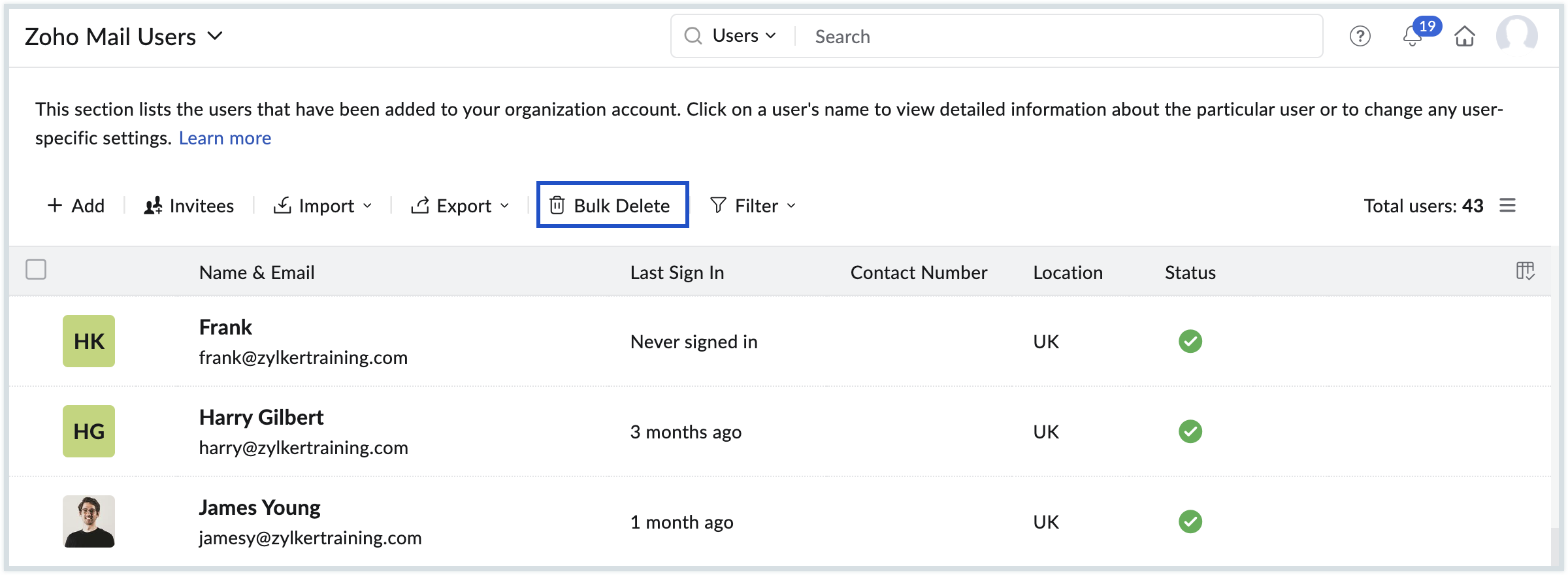Tick the select-all checkbox in table header
The image size is (1568, 575).
(36, 269)
